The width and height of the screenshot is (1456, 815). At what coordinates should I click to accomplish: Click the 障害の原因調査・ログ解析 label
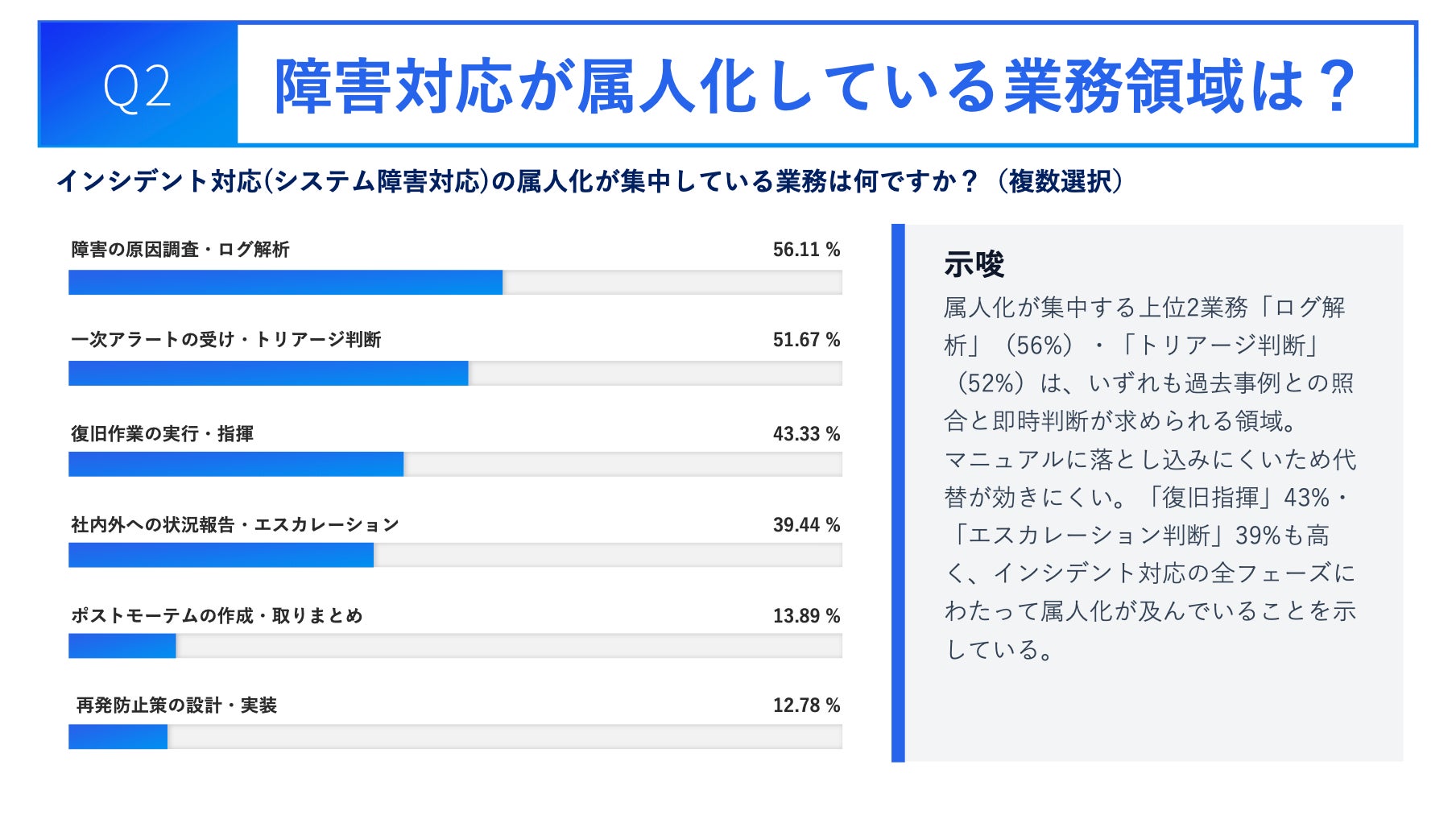pyautogui.click(x=180, y=250)
